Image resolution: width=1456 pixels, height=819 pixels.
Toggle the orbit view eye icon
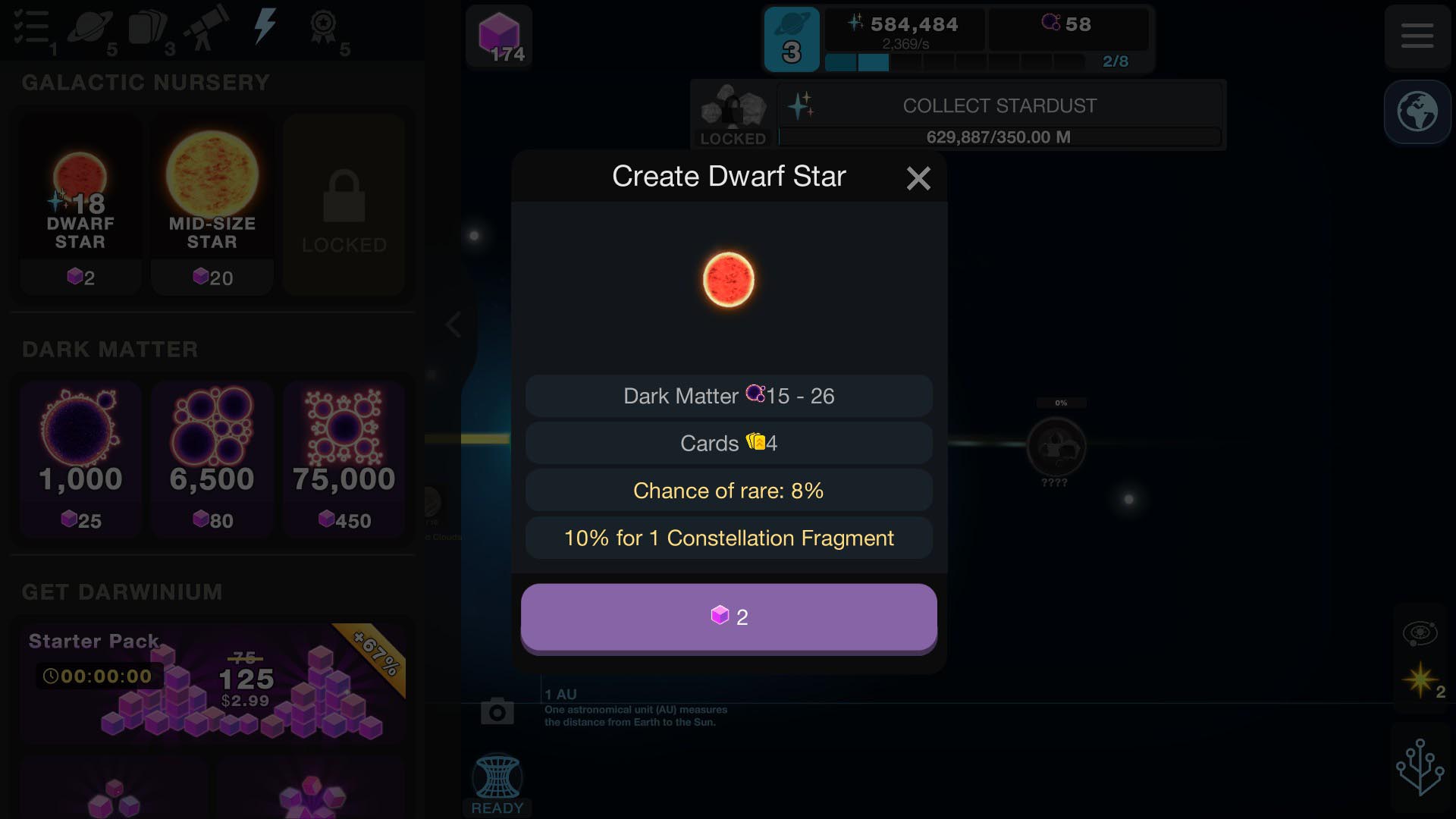pos(1420,632)
